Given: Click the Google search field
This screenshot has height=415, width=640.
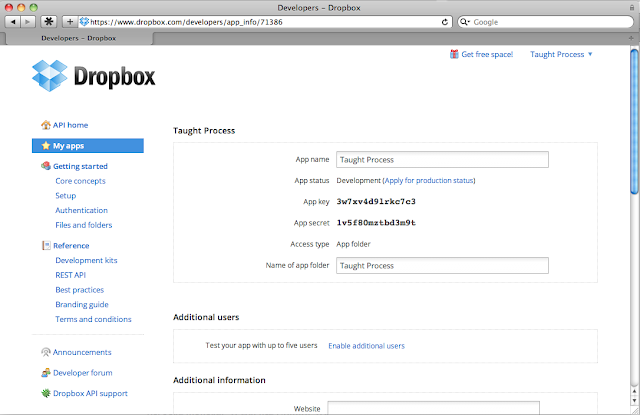Looking at the screenshot, I should (x=545, y=22).
